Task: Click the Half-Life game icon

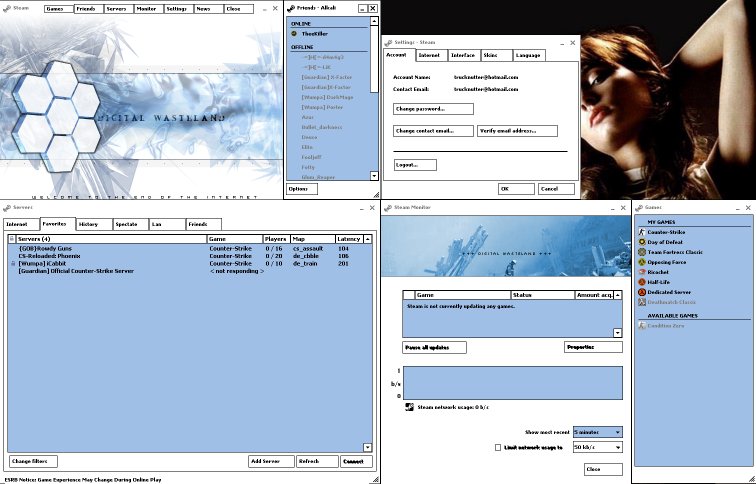Action: tap(642, 282)
